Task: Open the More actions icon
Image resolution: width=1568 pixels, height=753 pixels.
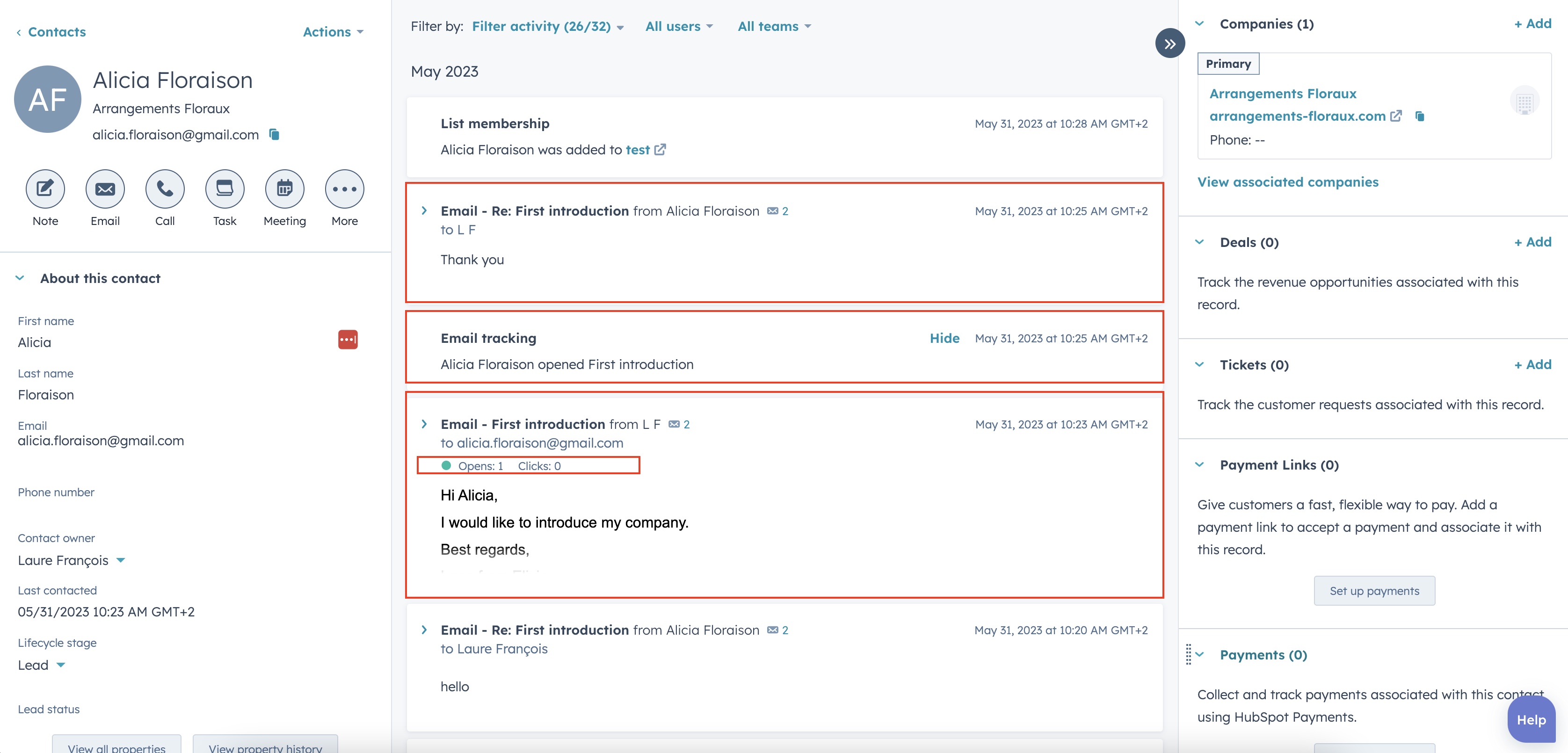Action: [344, 188]
